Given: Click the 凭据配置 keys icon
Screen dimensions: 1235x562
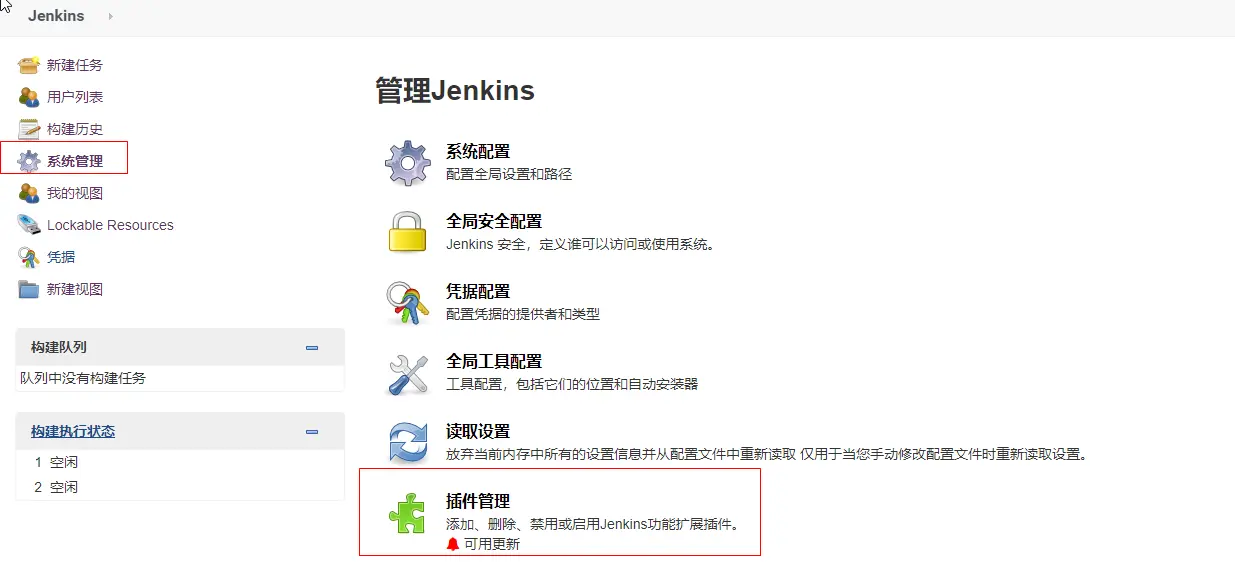Looking at the screenshot, I should pyautogui.click(x=408, y=303).
